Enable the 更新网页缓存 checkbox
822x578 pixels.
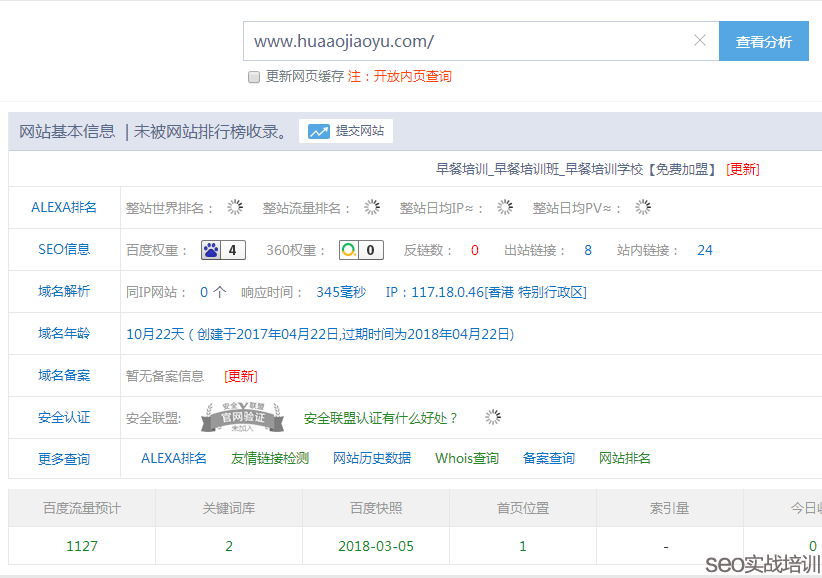coord(254,76)
